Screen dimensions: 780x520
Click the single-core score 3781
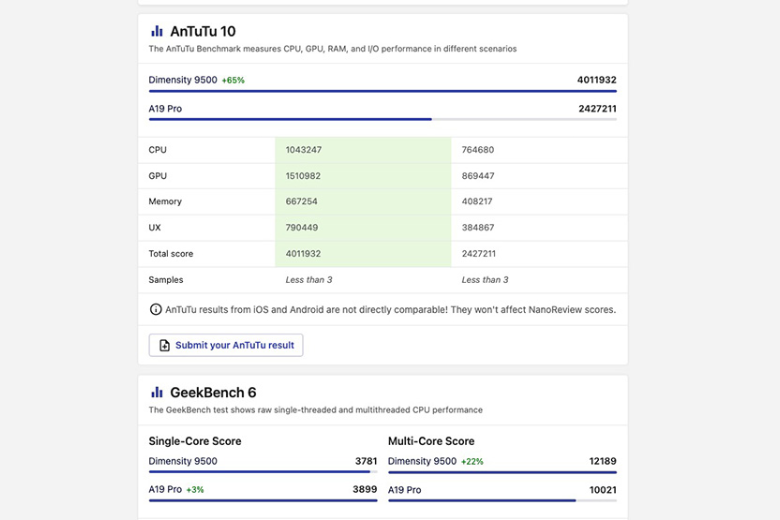tap(366, 461)
